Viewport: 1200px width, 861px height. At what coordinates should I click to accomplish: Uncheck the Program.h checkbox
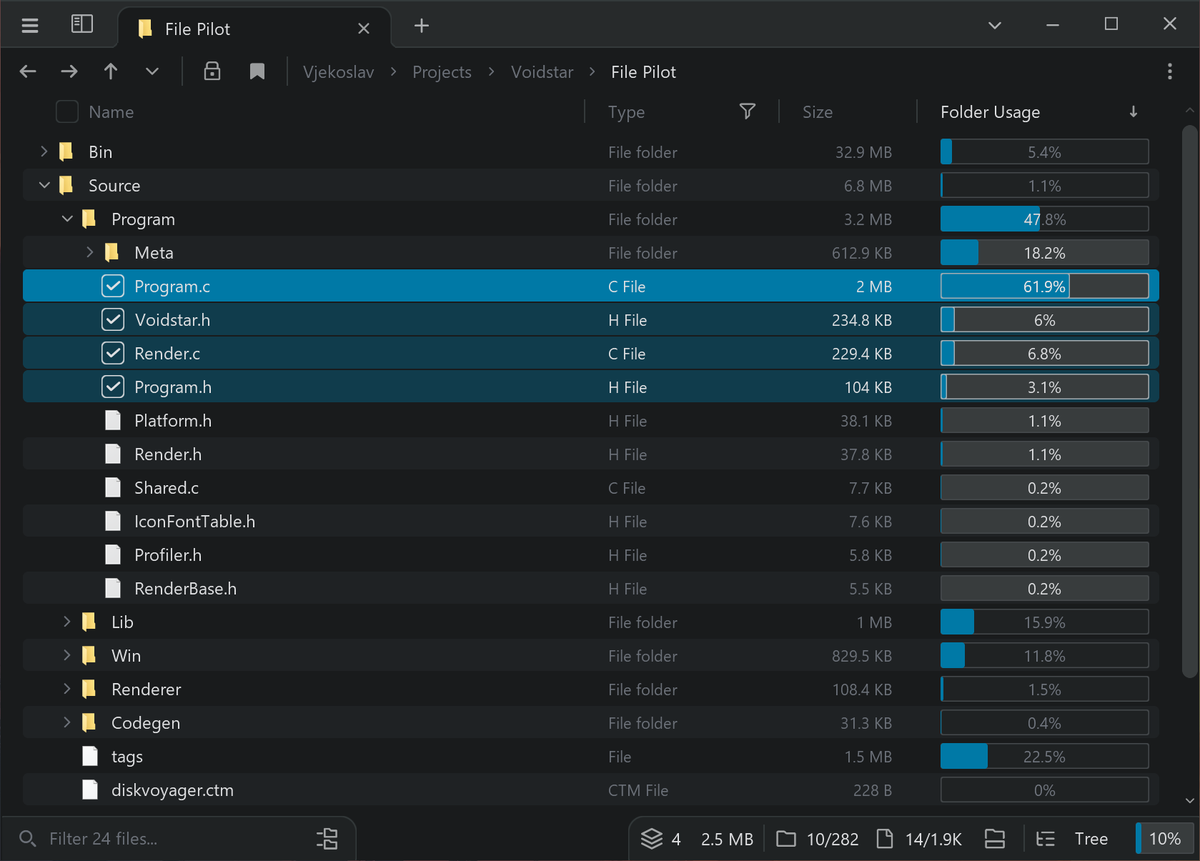coord(113,387)
